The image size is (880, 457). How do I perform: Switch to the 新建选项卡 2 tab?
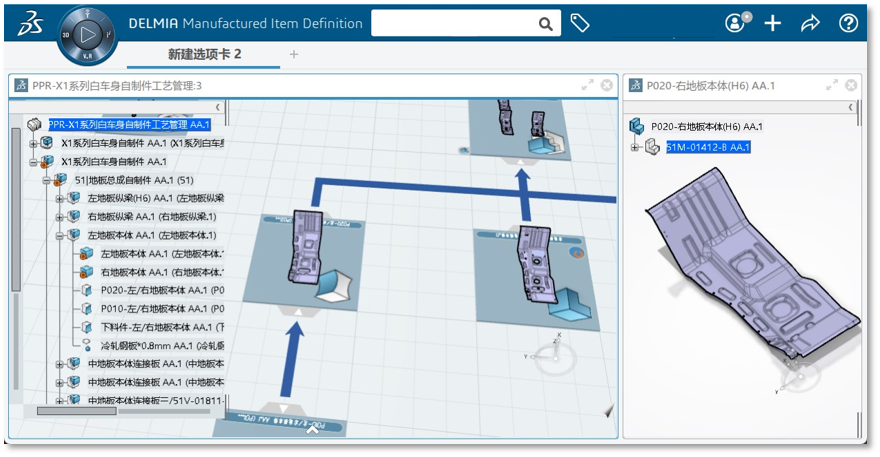click(x=204, y=54)
